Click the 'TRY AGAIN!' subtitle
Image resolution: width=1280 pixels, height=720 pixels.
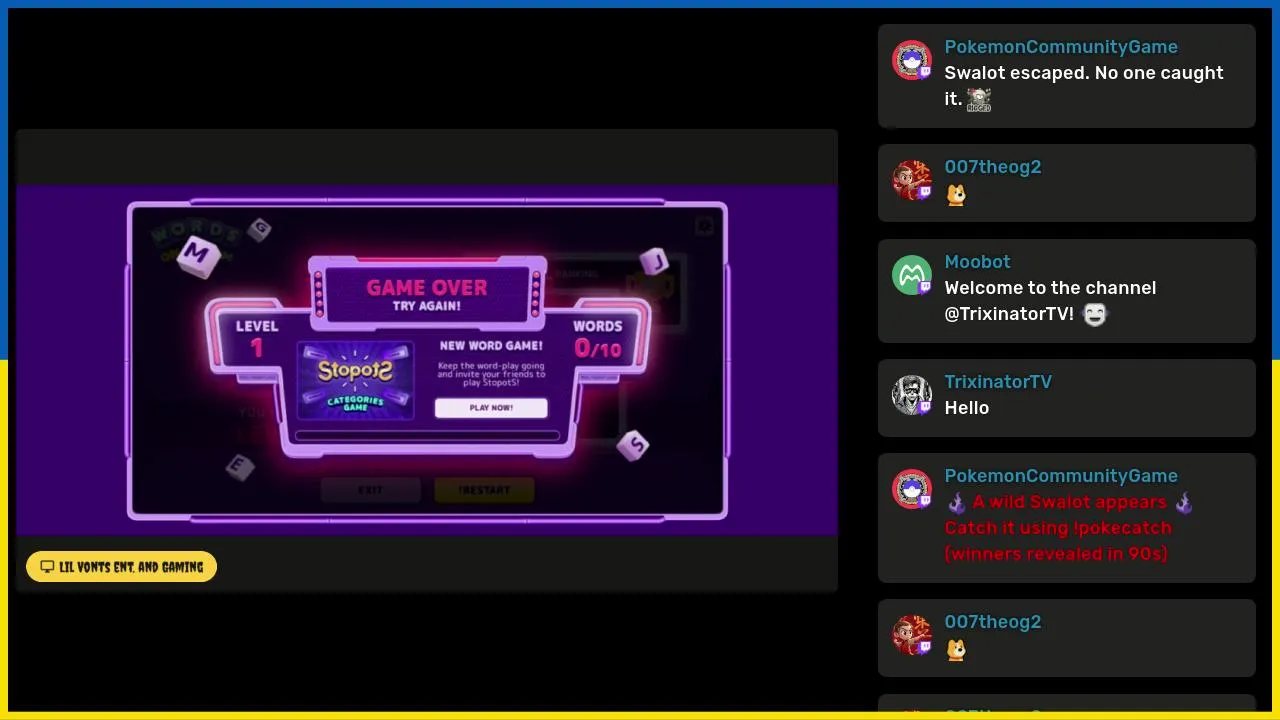pos(427,307)
